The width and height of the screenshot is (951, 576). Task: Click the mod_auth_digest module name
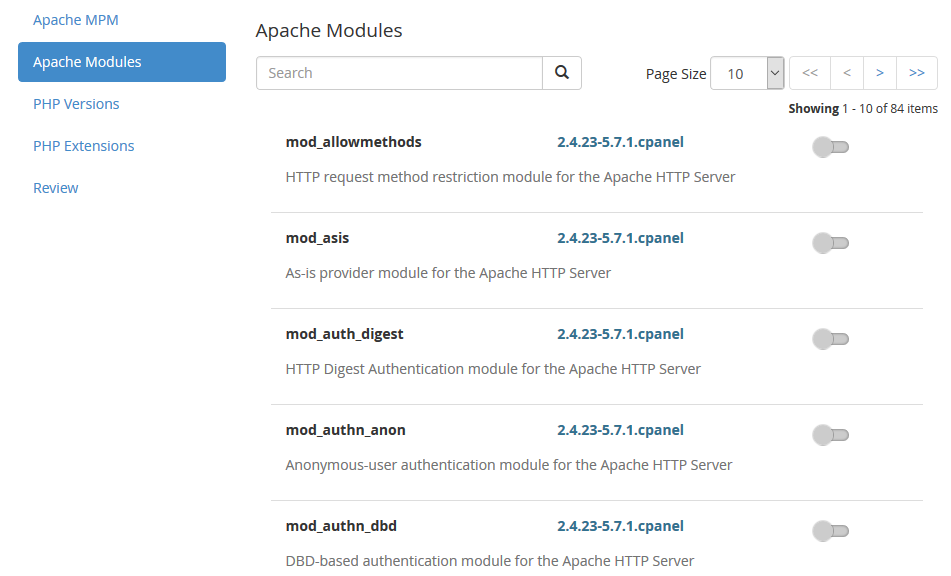pyautogui.click(x=344, y=334)
